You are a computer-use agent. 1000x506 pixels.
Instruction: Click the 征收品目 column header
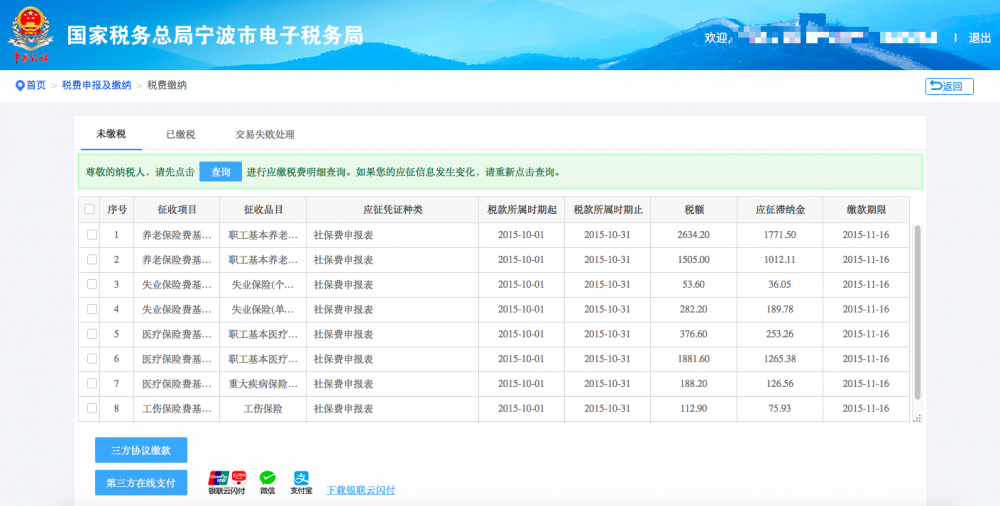click(263, 209)
